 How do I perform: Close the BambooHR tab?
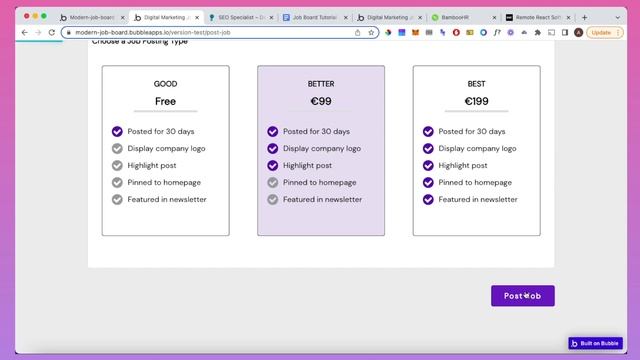click(x=494, y=18)
